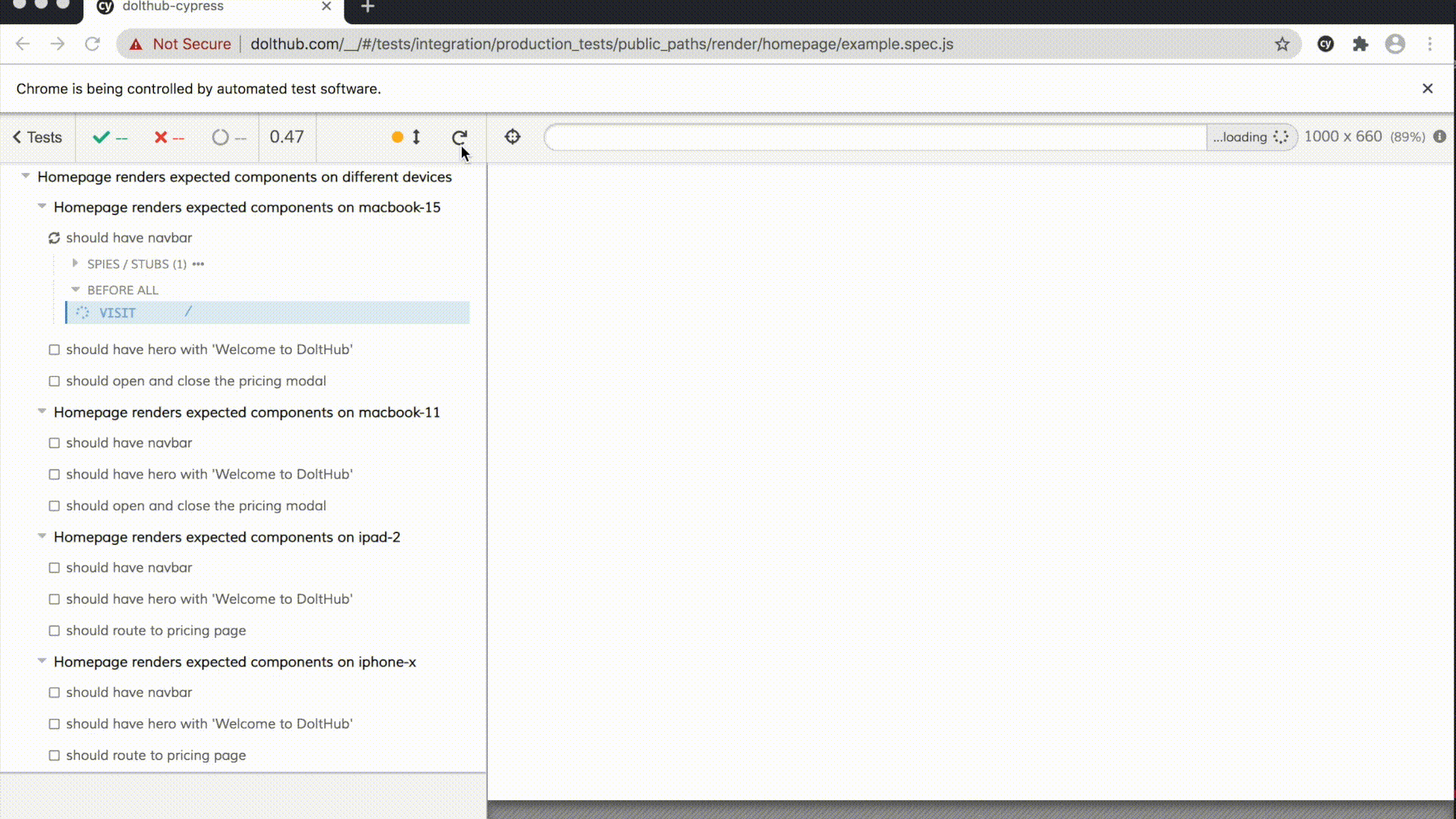Viewport: 1456px width, 819px height.
Task: Collapse the BEFORE ALL section
Action: point(75,290)
